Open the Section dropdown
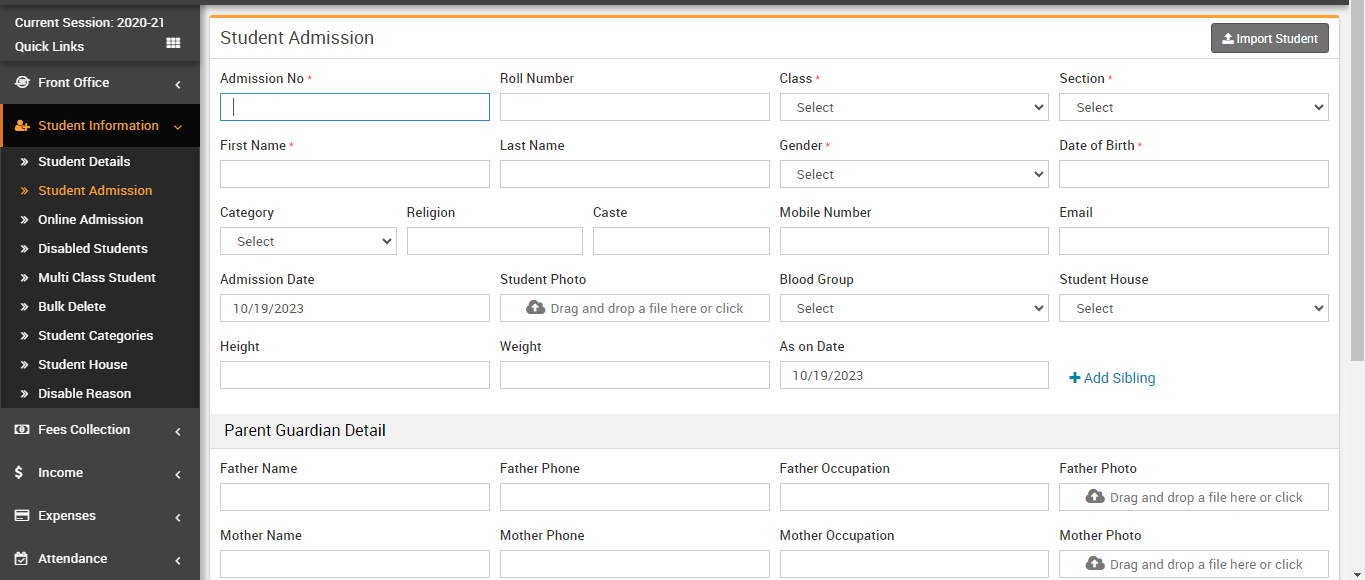This screenshot has width=1365, height=580. (1193, 107)
